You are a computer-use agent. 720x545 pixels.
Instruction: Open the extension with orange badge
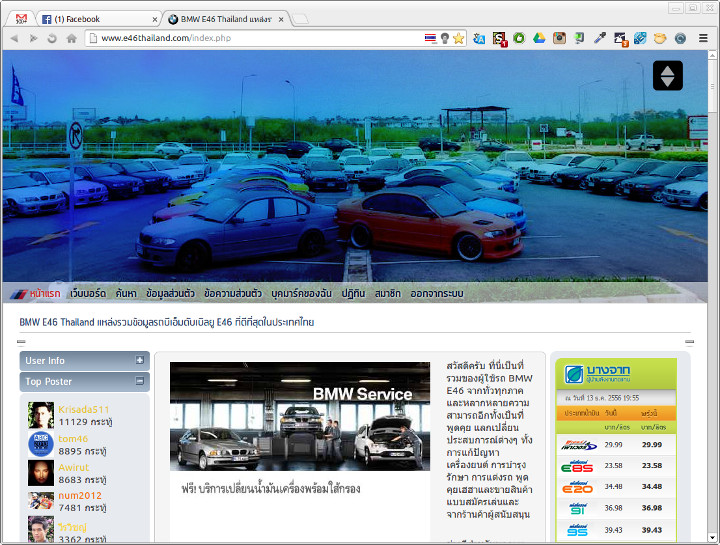tap(620, 39)
